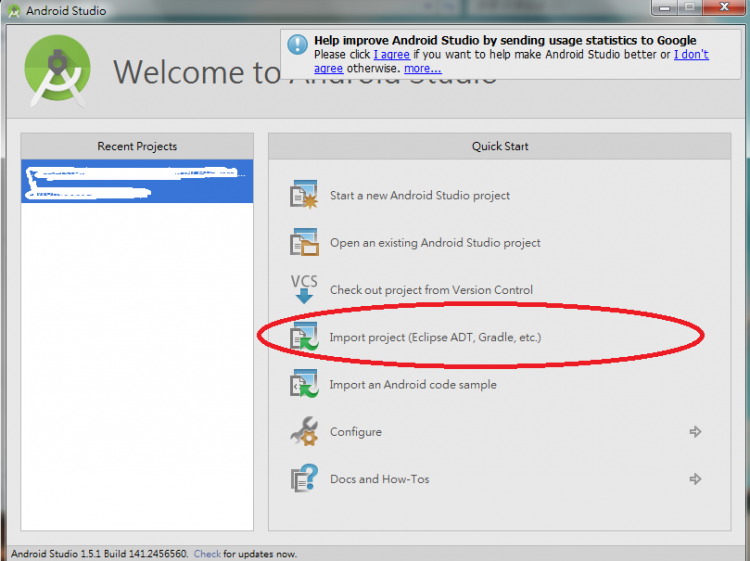Click the Configure wrench and gear icon
The width and height of the screenshot is (750, 561).
(x=304, y=431)
